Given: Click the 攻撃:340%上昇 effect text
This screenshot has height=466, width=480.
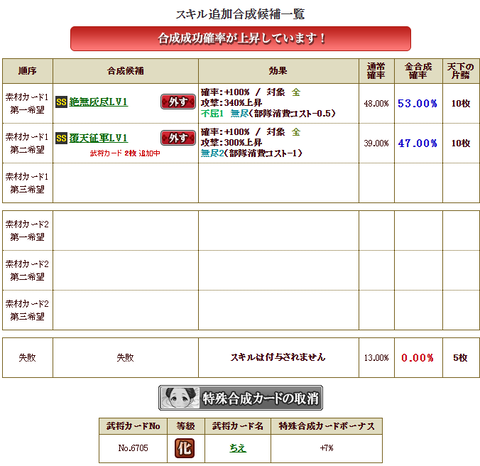Looking at the screenshot, I should coord(231,103).
